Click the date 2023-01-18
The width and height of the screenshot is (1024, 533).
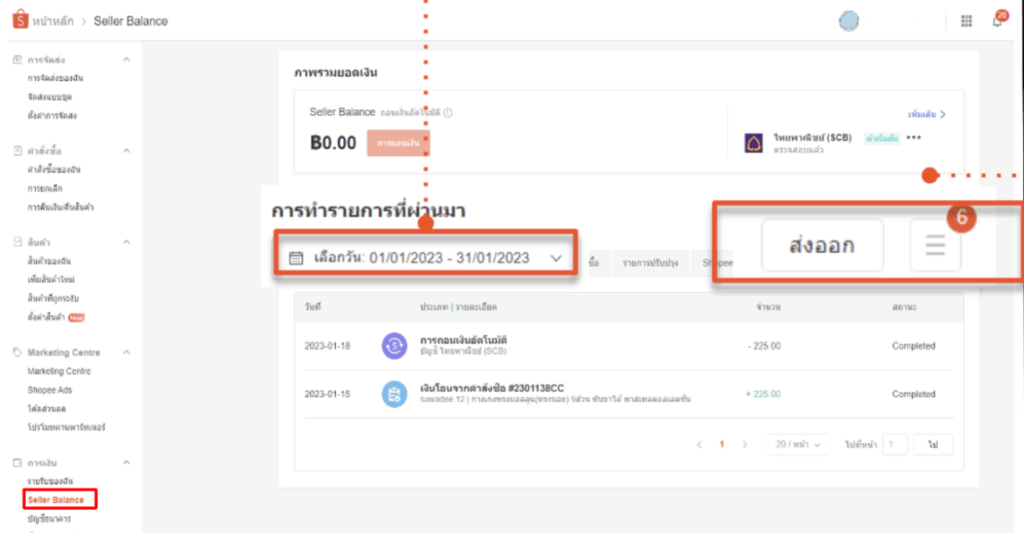[x=327, y=346]
